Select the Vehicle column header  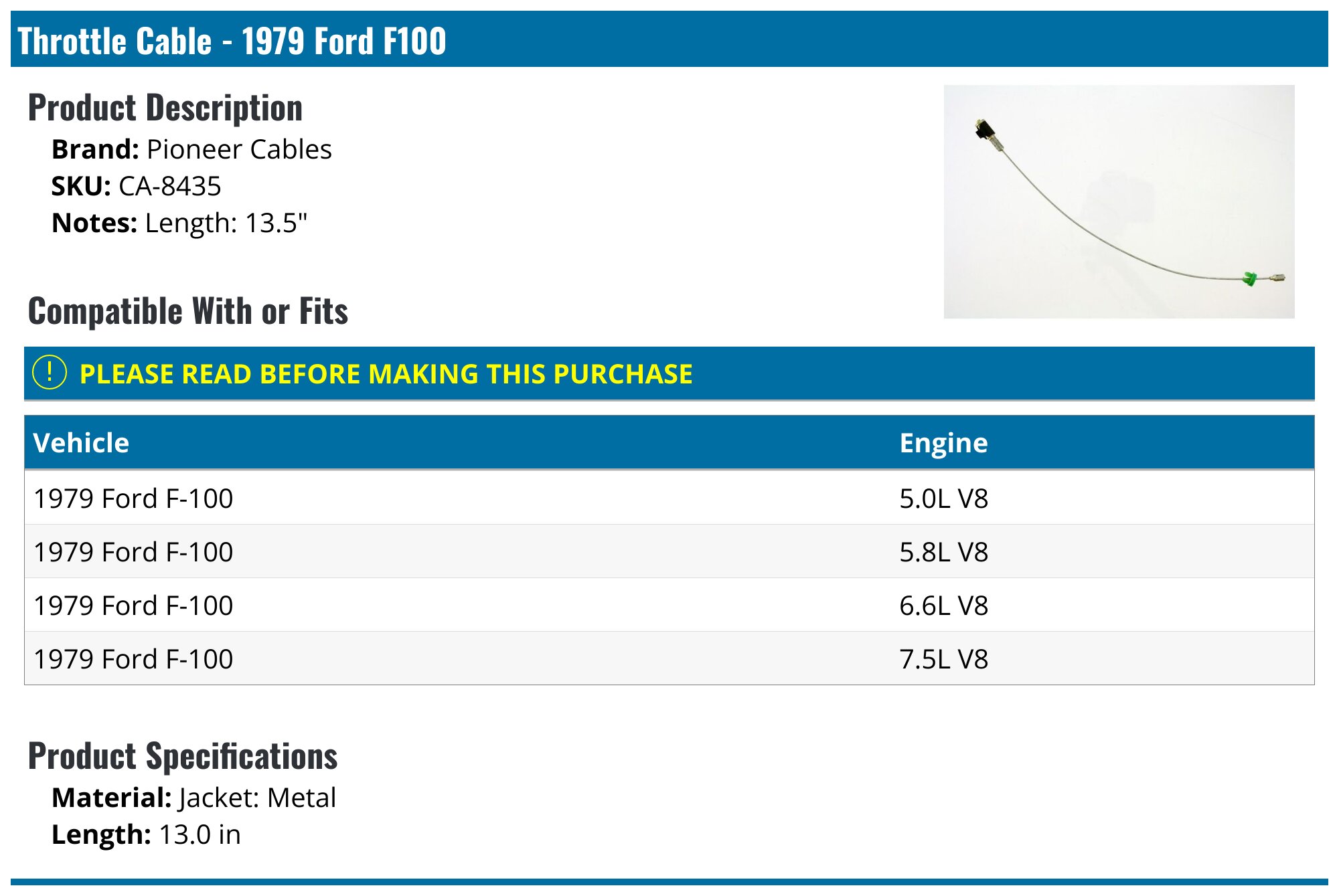[x=81, y=443]
